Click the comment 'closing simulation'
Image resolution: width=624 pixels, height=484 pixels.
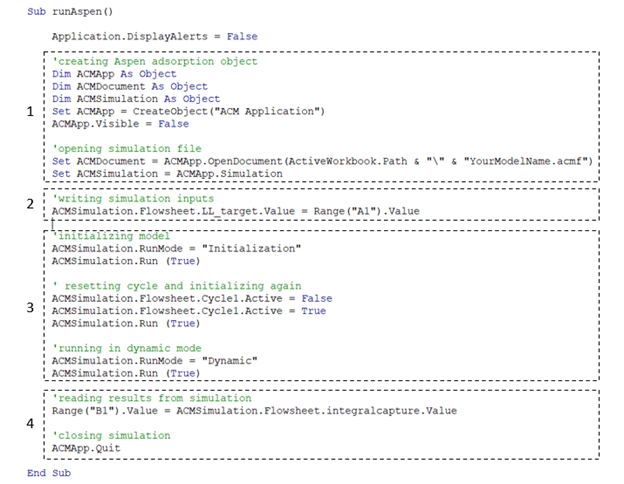(111, 435)
